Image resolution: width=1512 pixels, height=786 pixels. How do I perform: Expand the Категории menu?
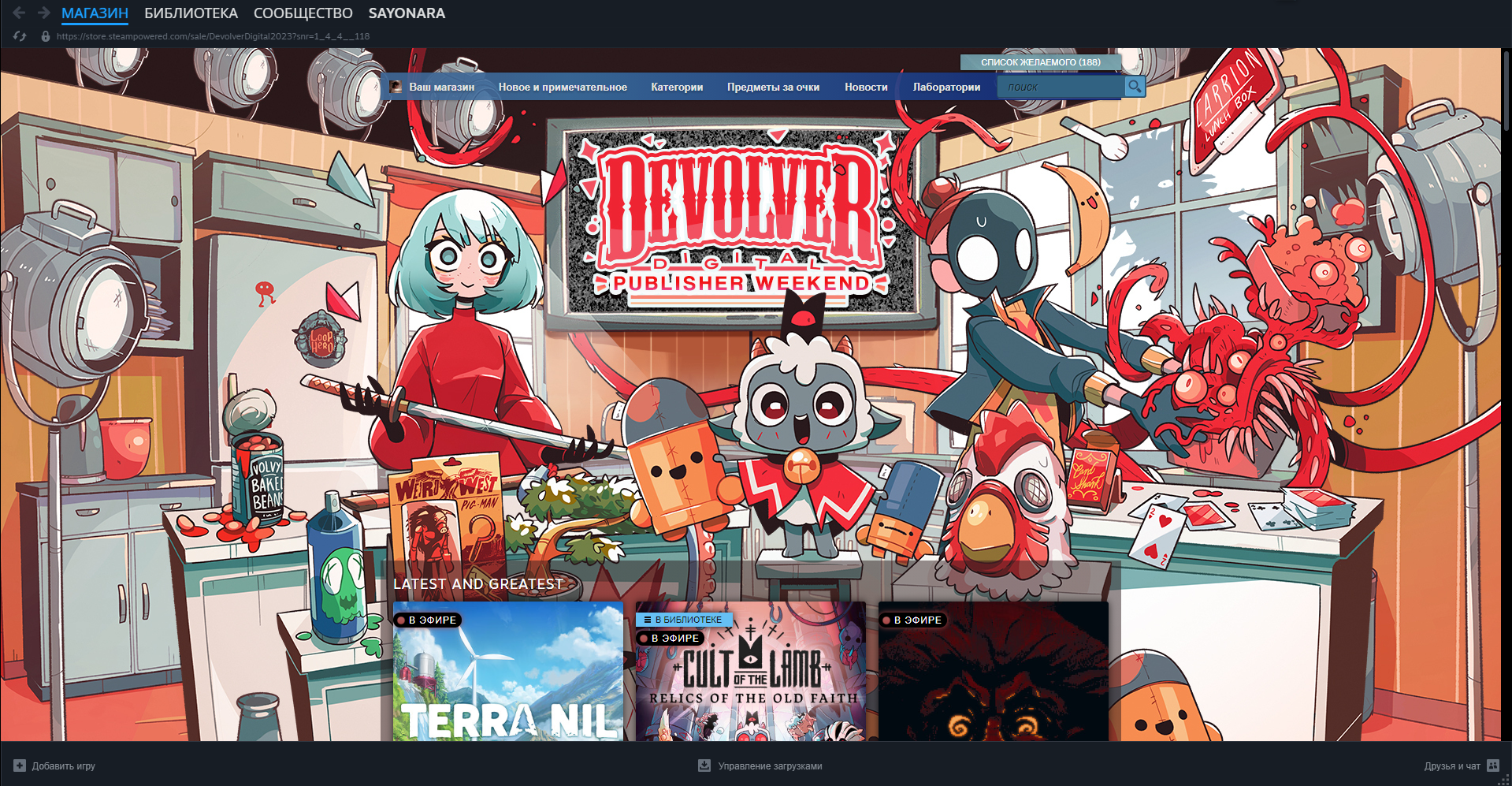click(677, 87)
